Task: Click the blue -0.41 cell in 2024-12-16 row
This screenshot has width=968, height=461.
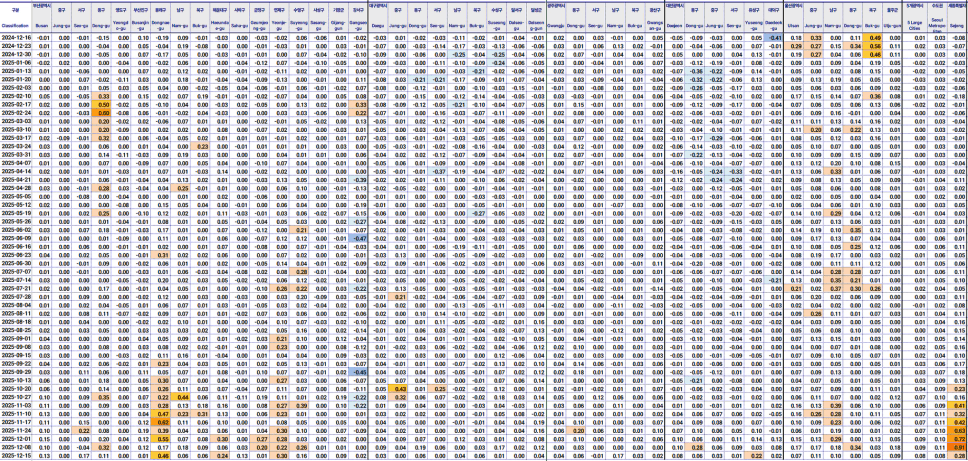Action: [x=773, y=37]
